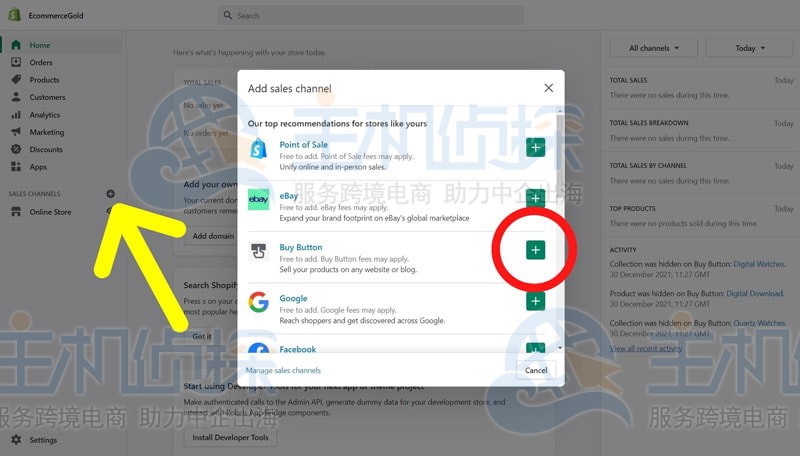Click the Google channel title link

[293, 298]
